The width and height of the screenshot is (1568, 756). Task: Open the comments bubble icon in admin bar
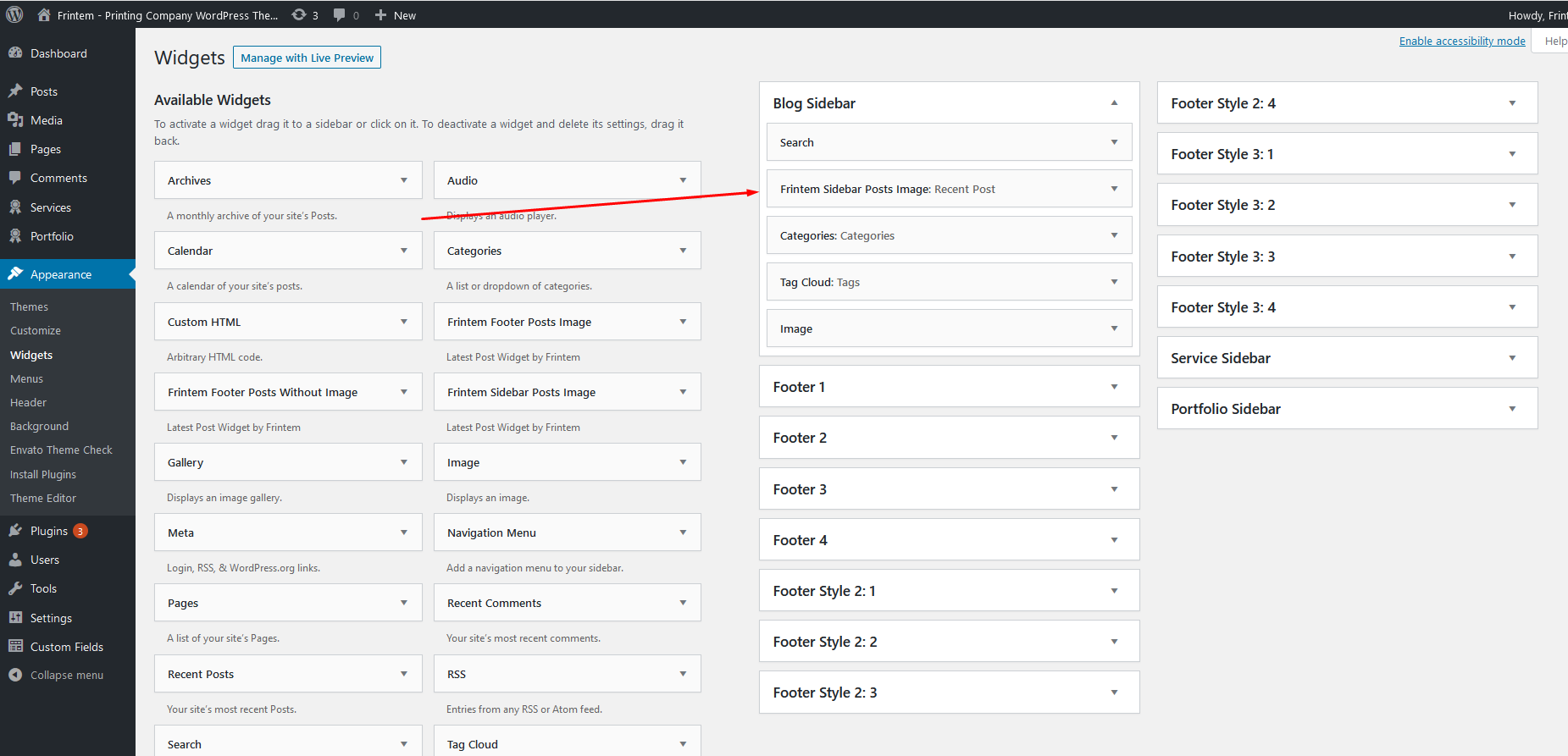340,14
